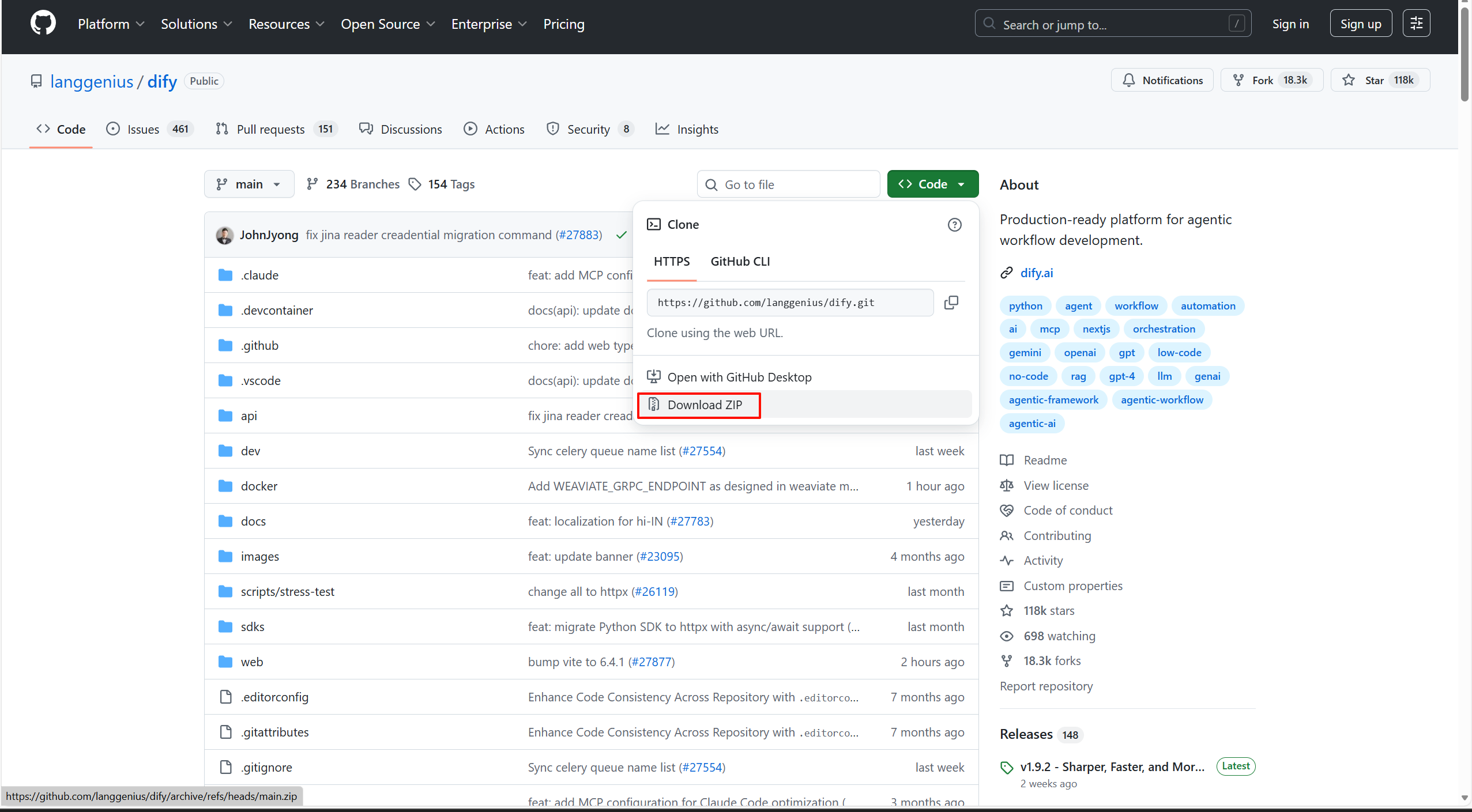Image resolution: width=1472 pixels, height=812 pixels.
Task: Click the GitHub octocat logo
Action: point(43,24)
